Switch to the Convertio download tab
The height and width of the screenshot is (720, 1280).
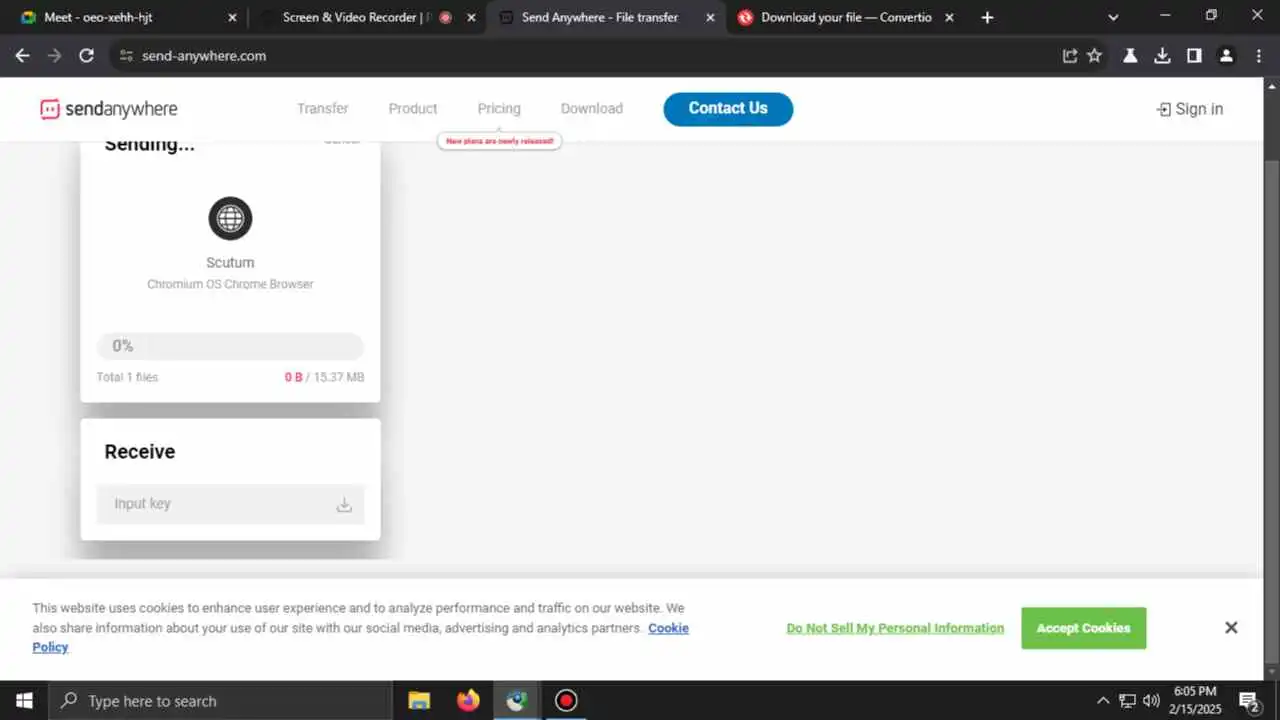click(846, 18)
